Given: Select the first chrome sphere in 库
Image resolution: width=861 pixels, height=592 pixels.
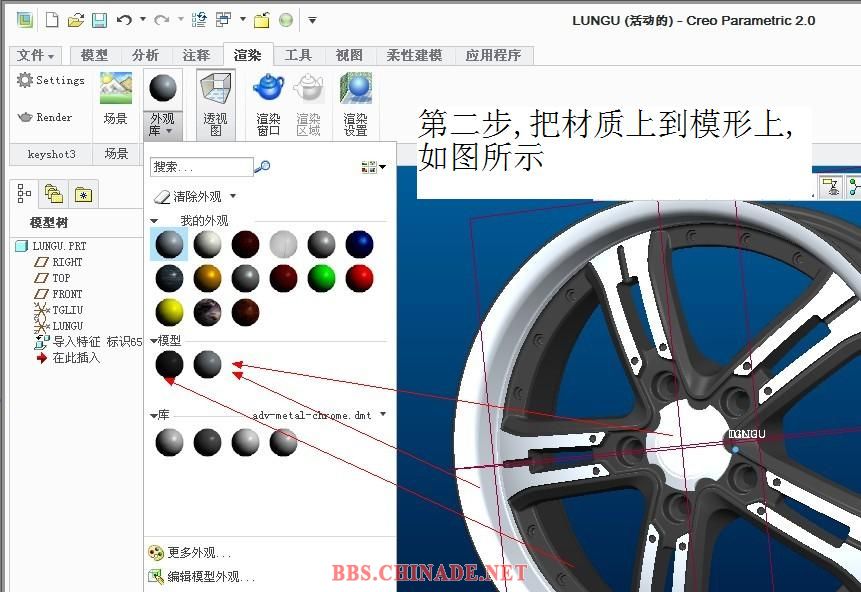Looking at the screenshot, I should point(169,443).
